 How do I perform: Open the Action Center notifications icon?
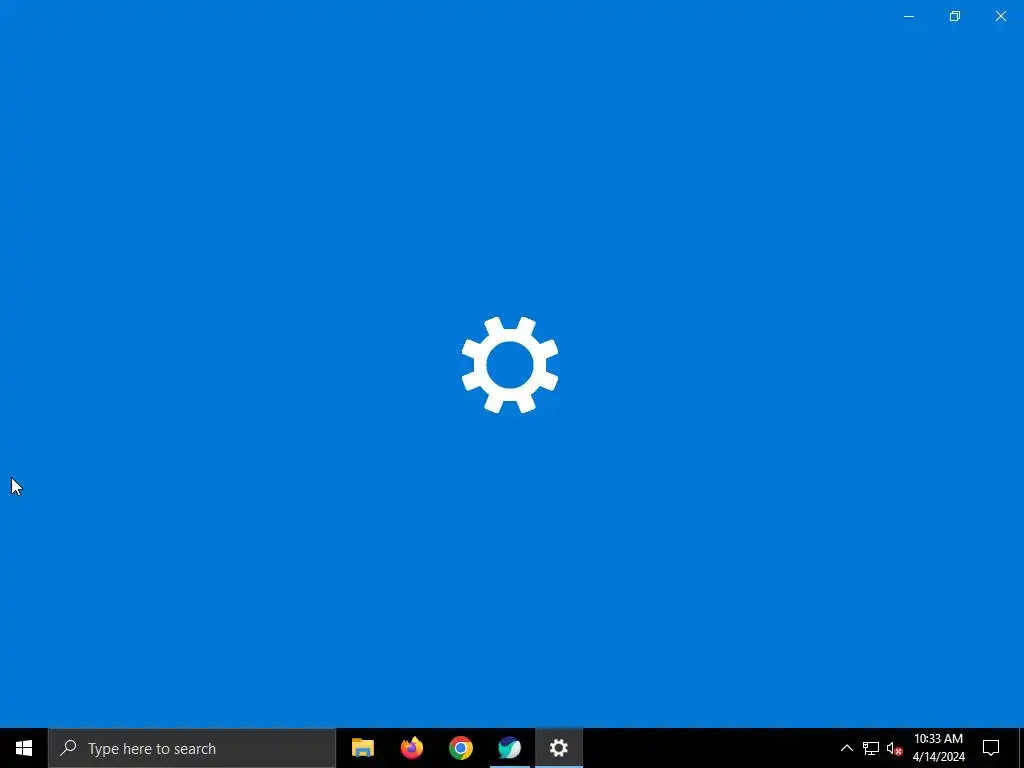point(991,748)
